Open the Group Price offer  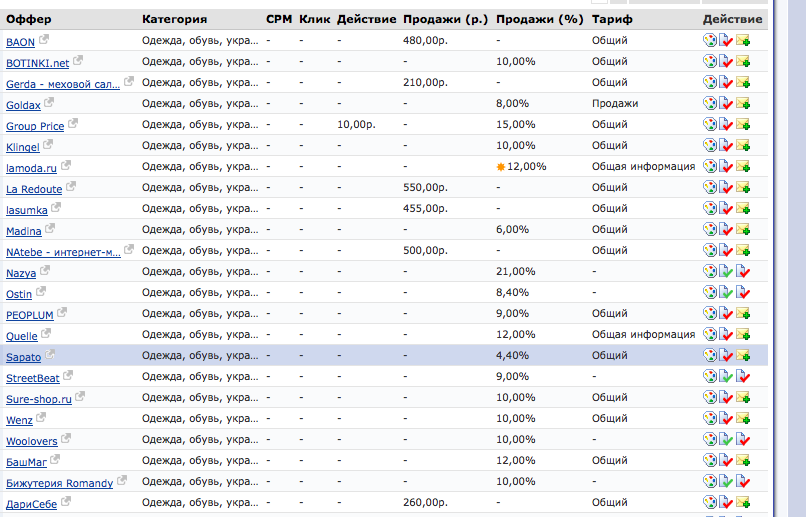coord(35,126)
